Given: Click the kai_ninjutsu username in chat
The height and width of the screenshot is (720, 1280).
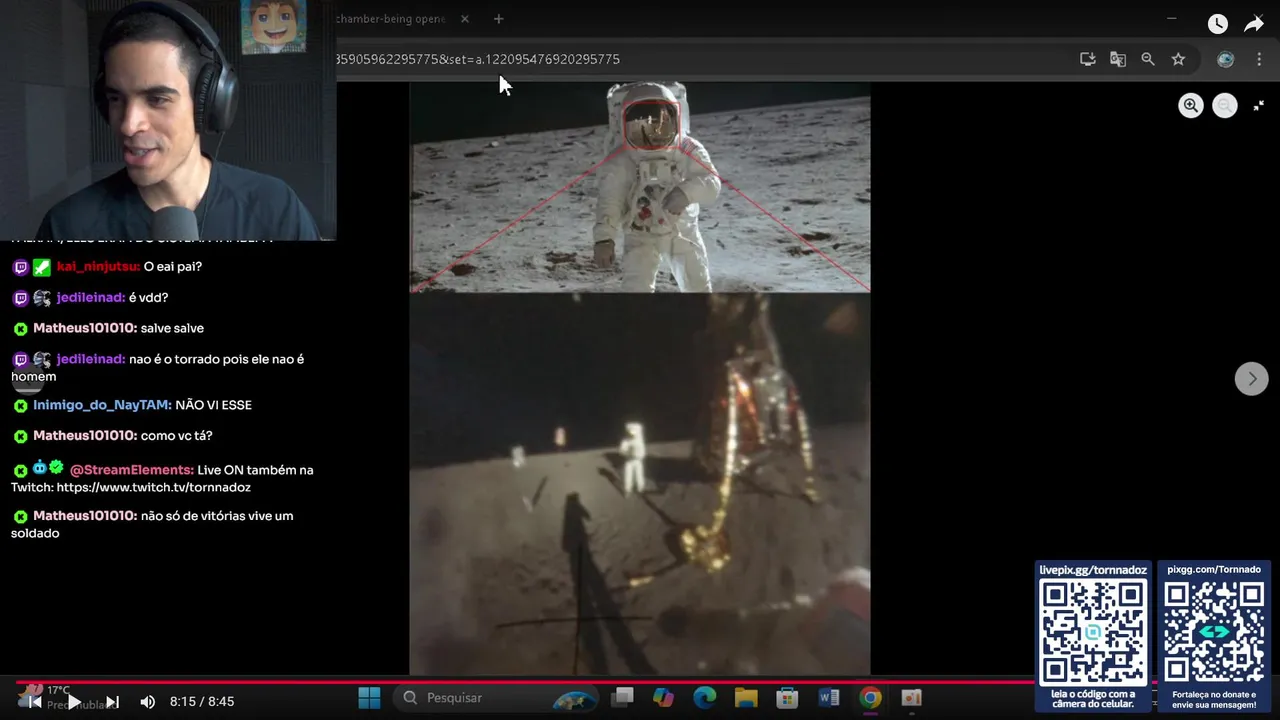Looking at the screenshot, I should point(98,267).
